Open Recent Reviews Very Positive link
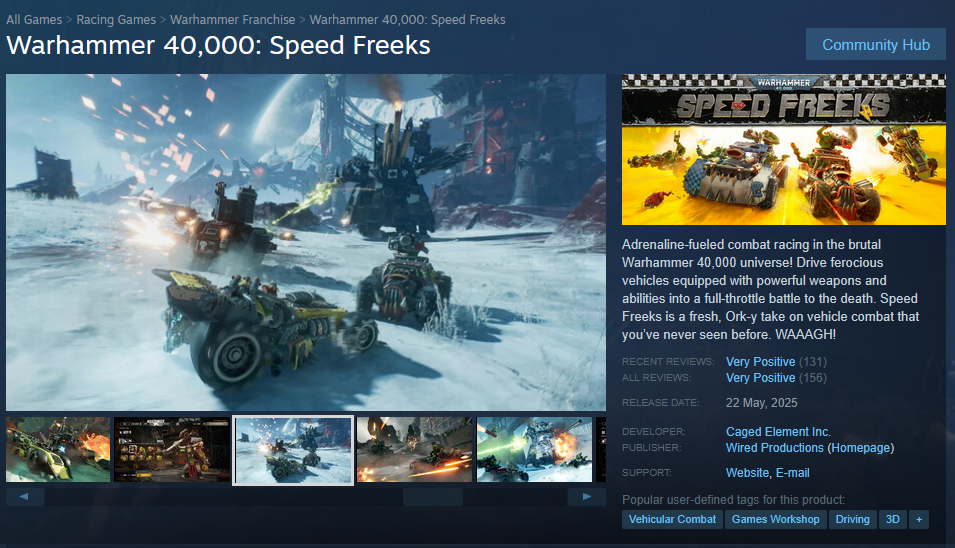Viewport: 955px width, 548px height. point(760,362)
